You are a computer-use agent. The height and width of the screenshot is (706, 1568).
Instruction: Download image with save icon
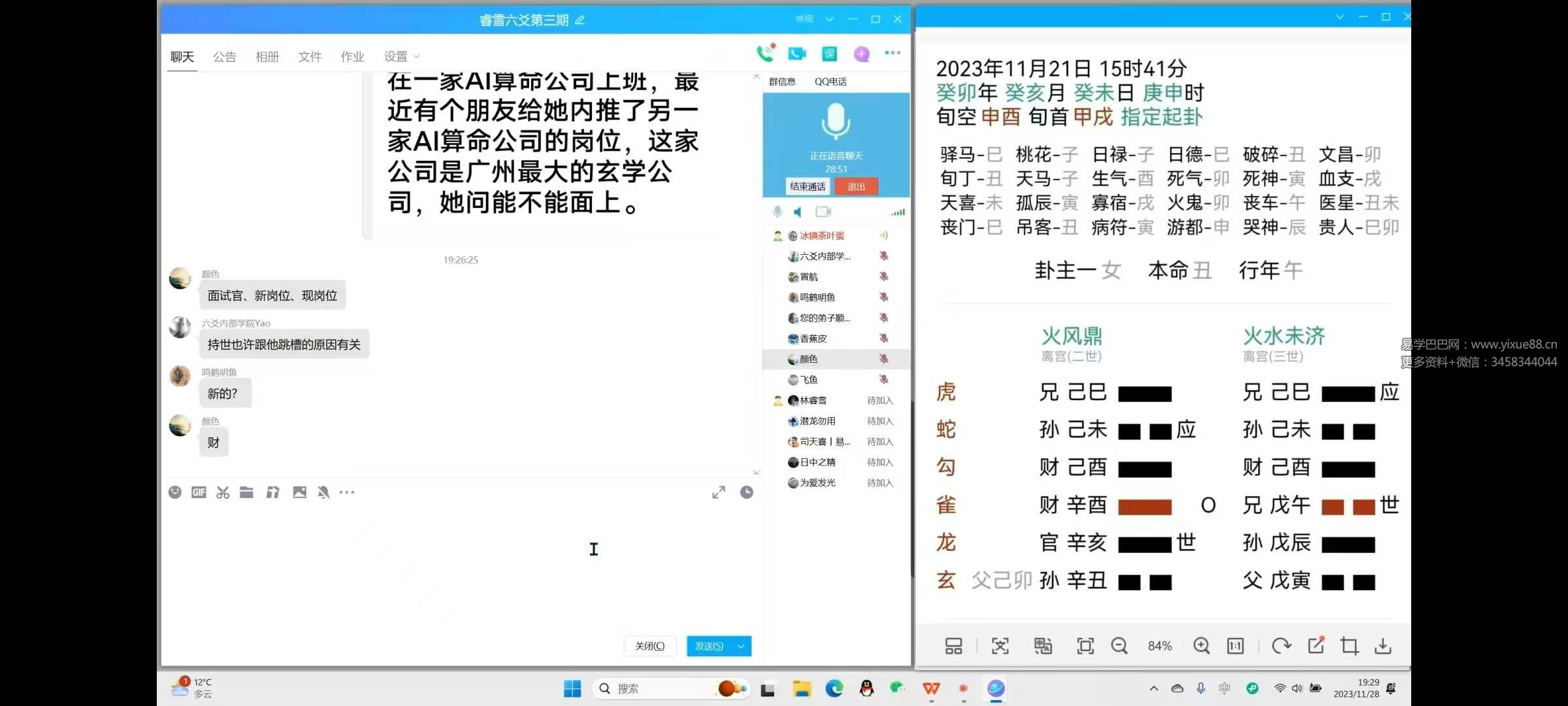coord(1382,646)
